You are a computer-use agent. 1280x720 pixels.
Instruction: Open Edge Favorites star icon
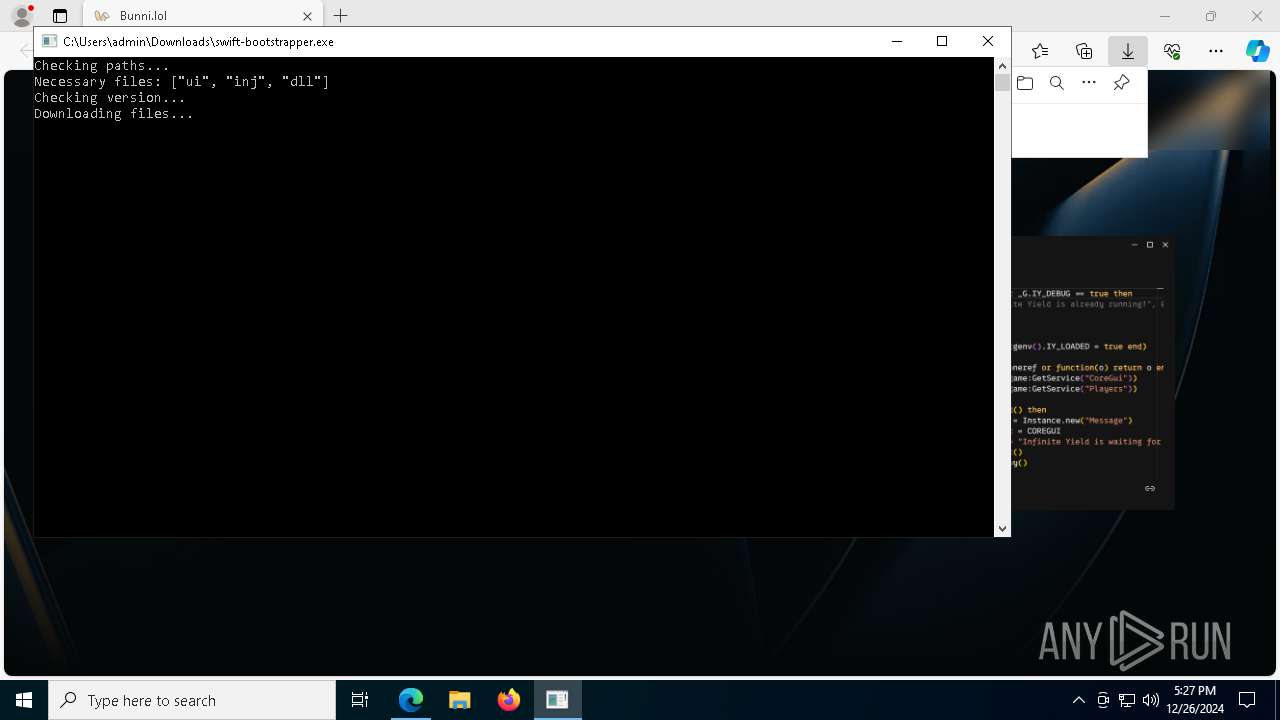pyautogui.click(x=1040, y=51)
